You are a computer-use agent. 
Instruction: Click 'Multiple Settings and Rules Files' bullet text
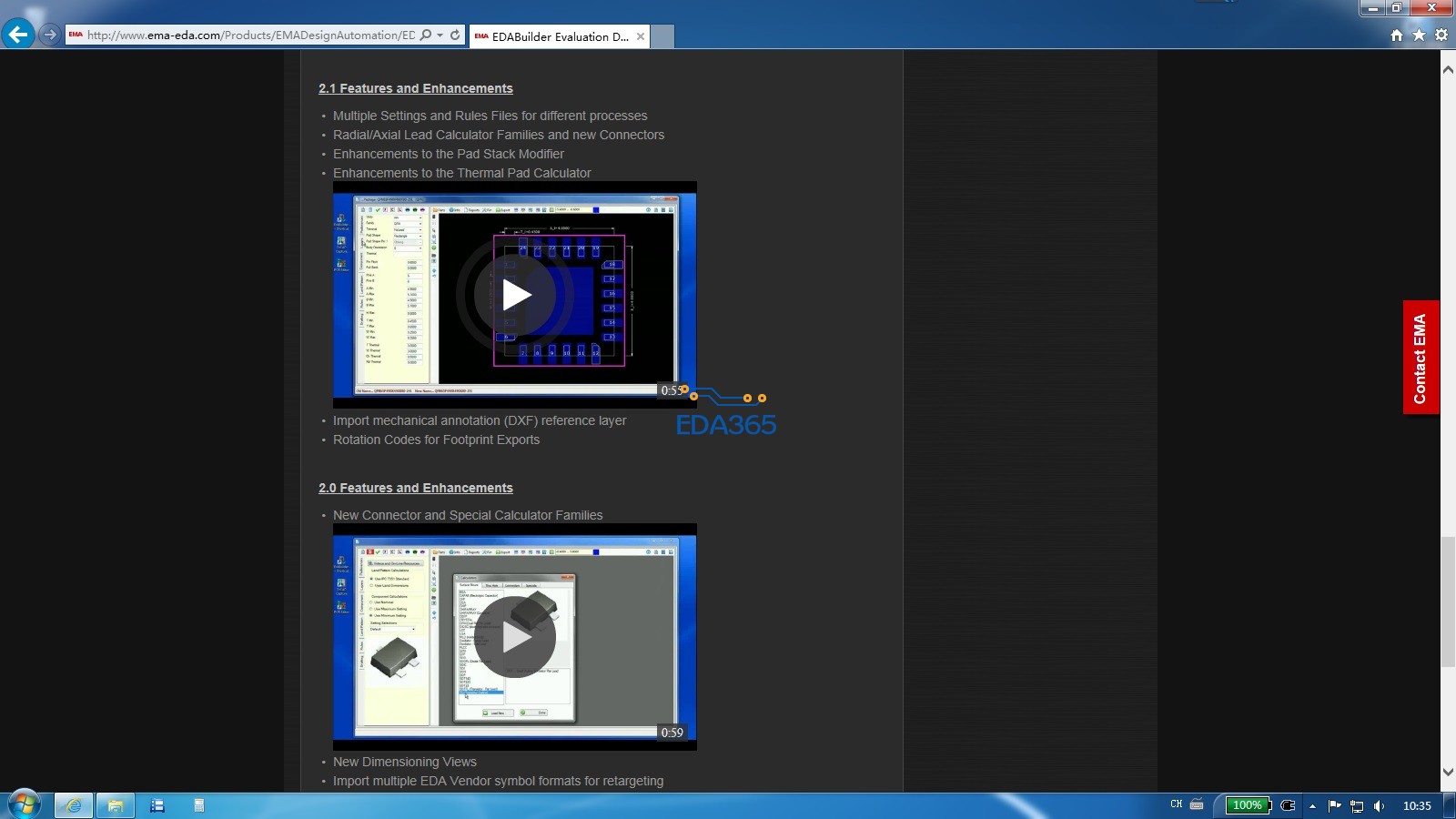tap(490, 116)
